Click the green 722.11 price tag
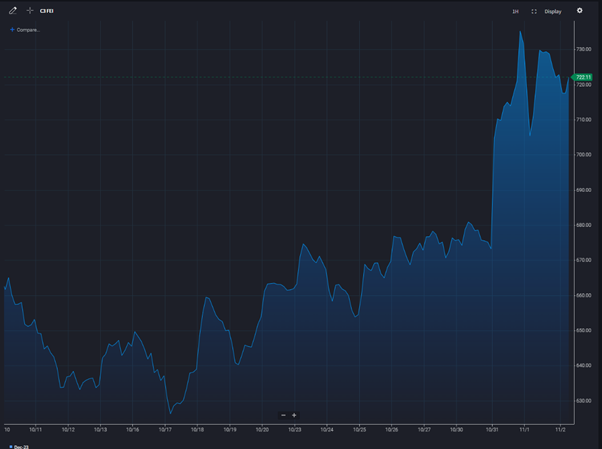 [583, 77]
